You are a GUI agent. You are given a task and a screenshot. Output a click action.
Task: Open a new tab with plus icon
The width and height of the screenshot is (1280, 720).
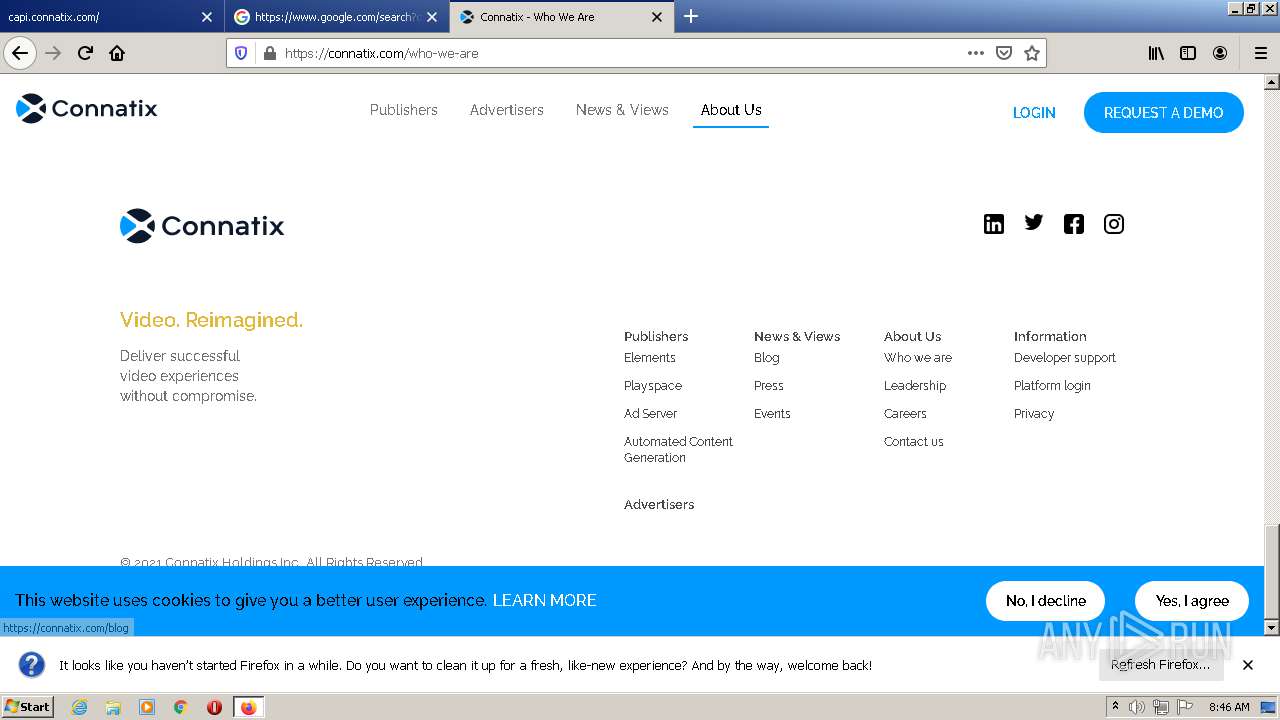pyautogui.click(x=690, y=16)
